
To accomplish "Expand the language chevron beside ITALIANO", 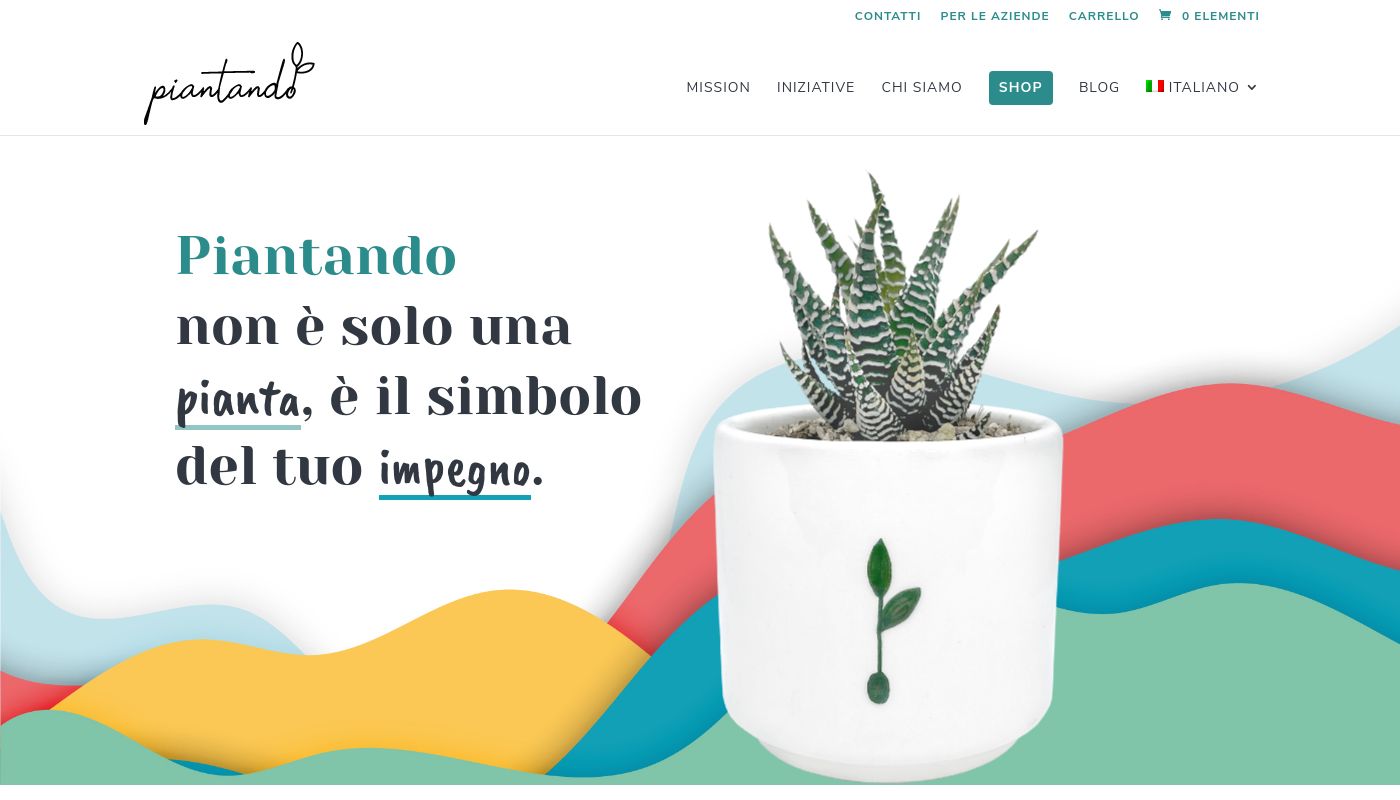I will pyautogui.click(x=1251, y=88).
